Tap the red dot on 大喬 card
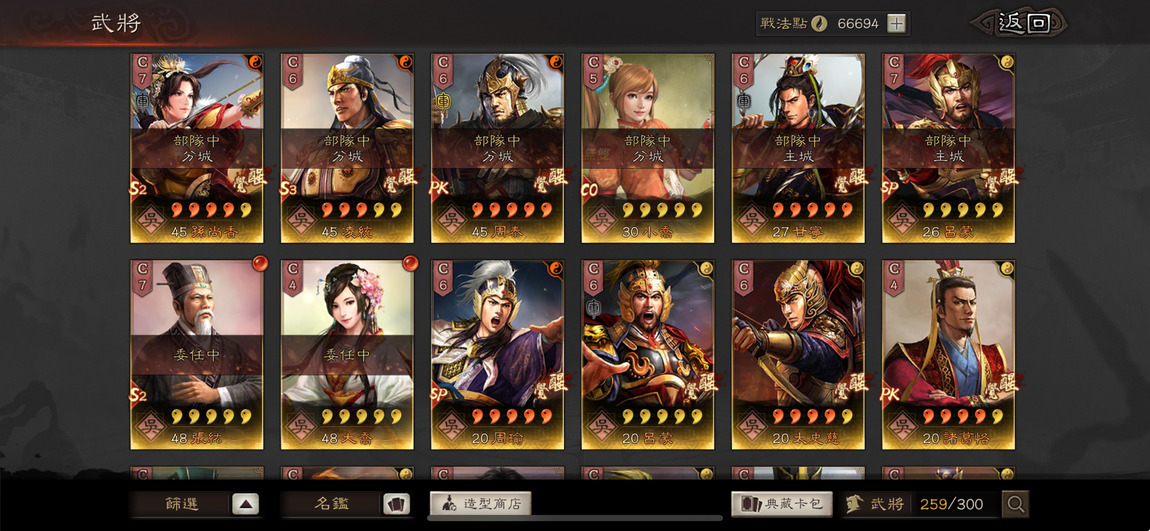Image resolution: width=1150 pixels, height=531 pixels. [410, 263]
